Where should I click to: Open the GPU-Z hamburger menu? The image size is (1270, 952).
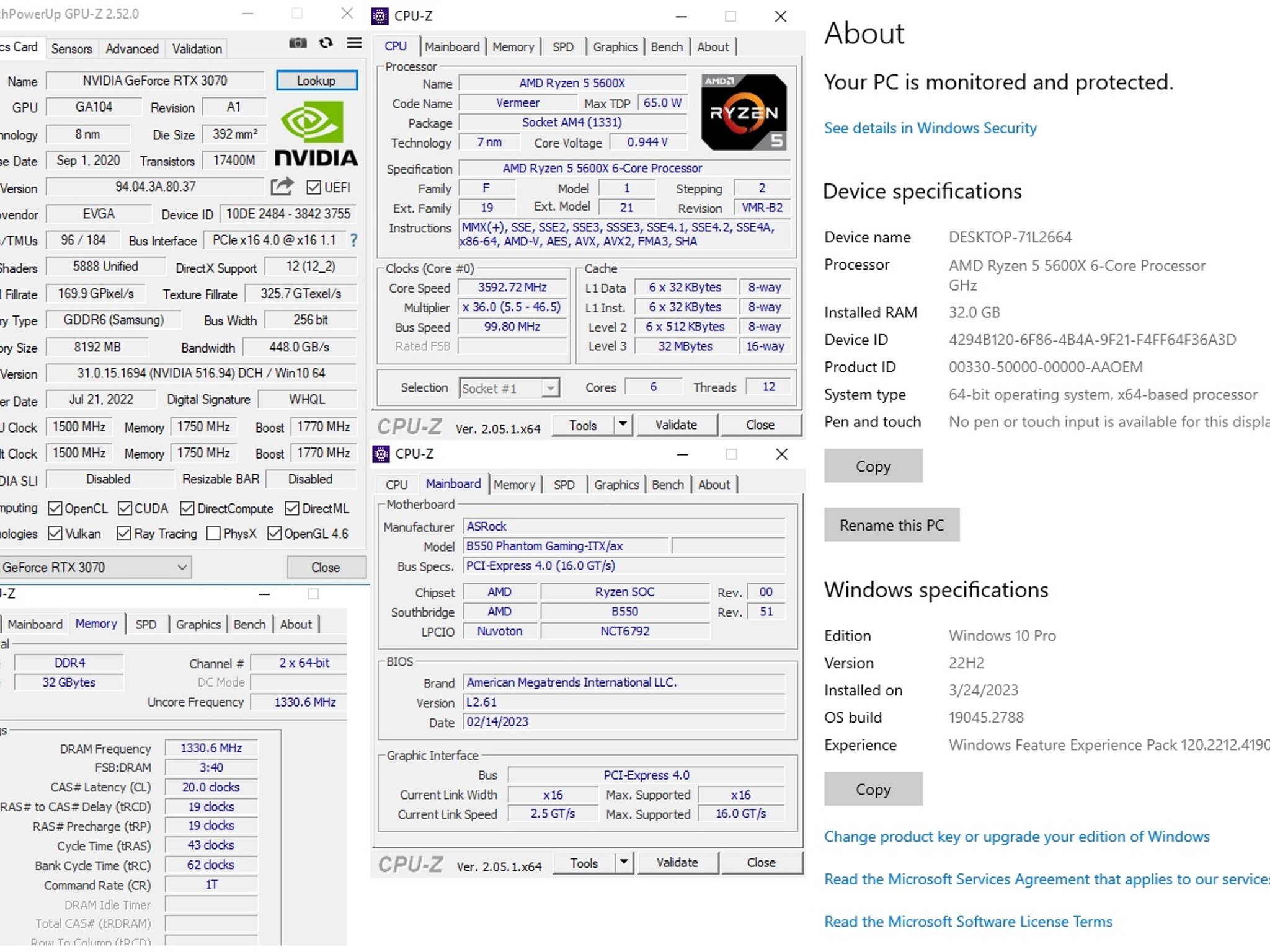[354, 43]
